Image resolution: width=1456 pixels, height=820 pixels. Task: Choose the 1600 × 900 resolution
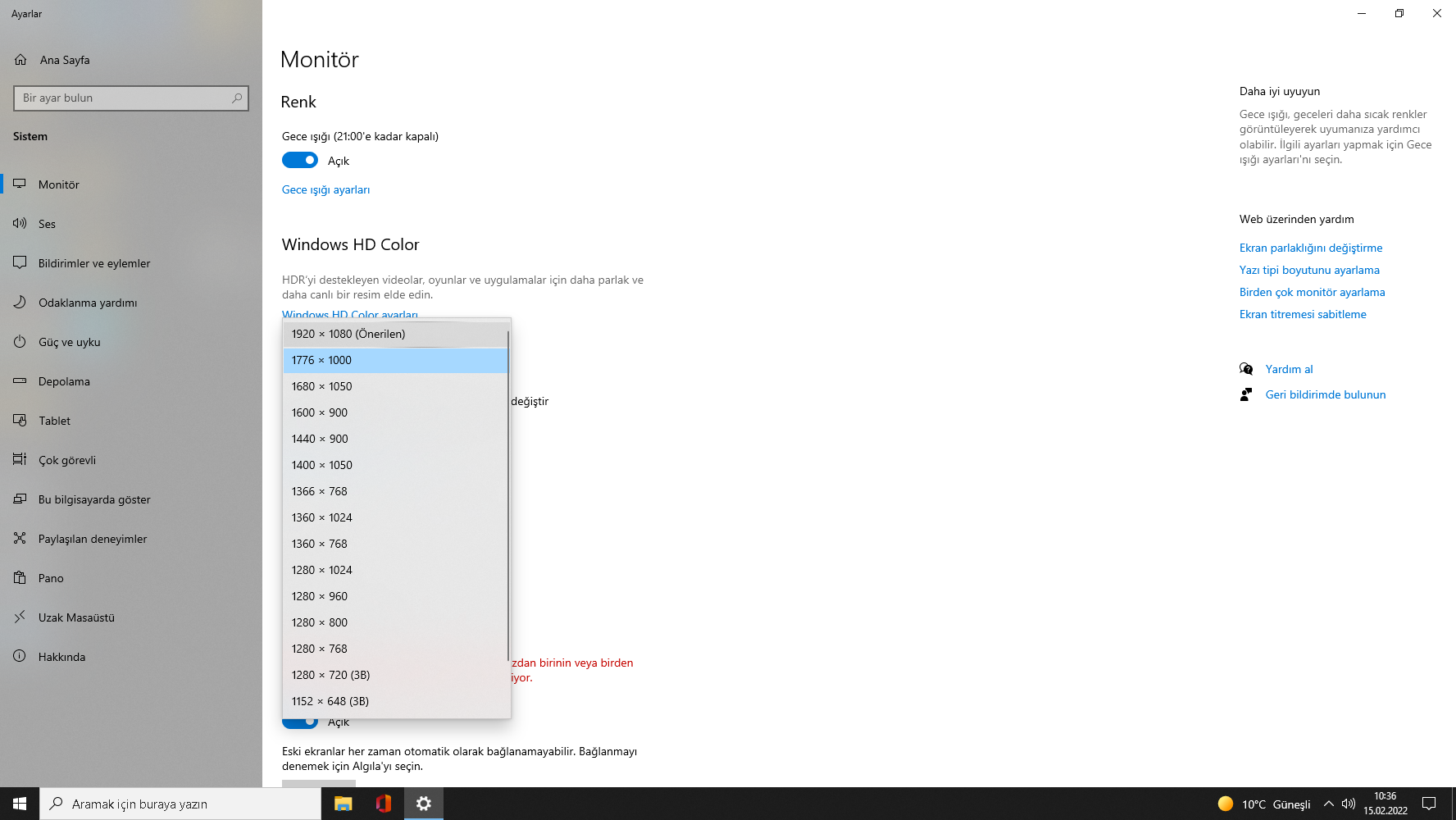point(396,412)
